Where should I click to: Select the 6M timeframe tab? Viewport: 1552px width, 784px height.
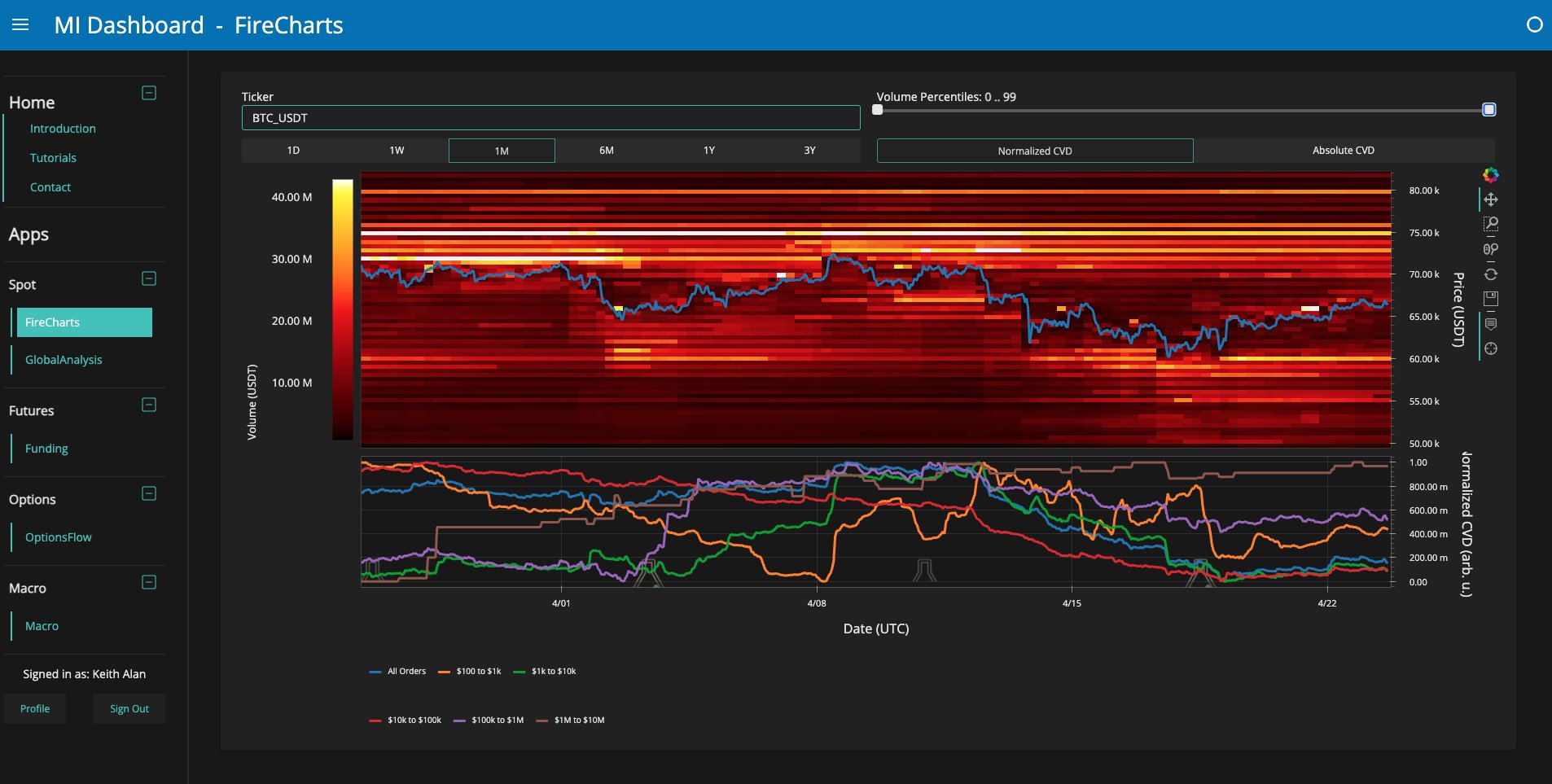pyautogui.click(x=606, y=151)
